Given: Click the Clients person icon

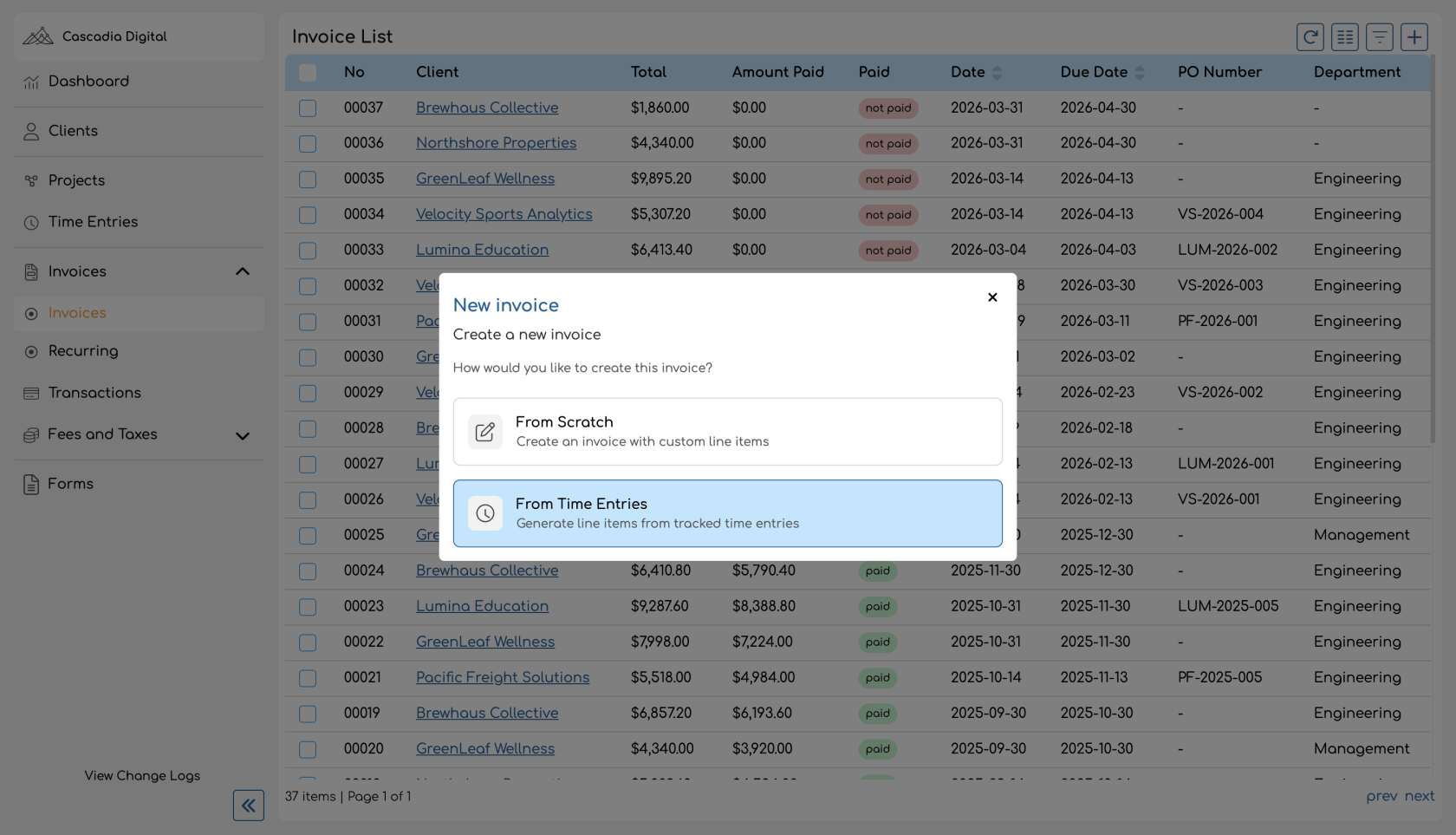Looking at the screenshot, I should click(x=31, y=131).
